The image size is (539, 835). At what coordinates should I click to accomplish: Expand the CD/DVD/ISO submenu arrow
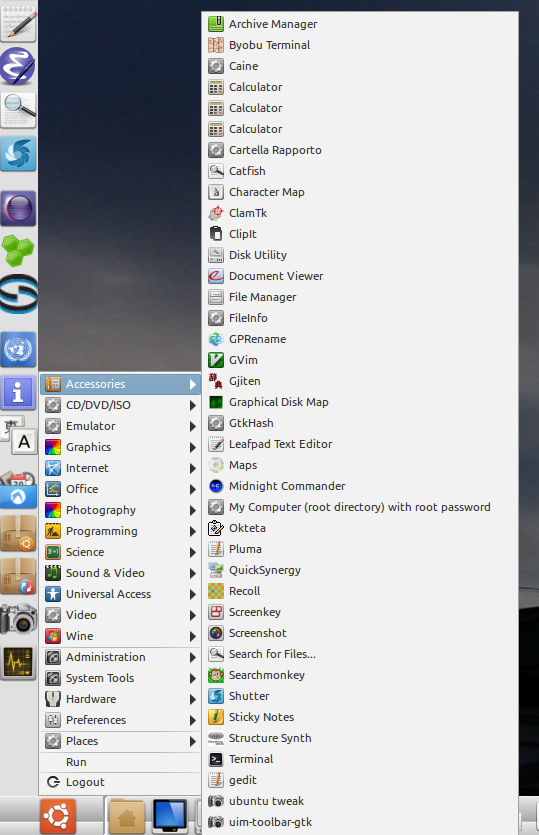193,405
